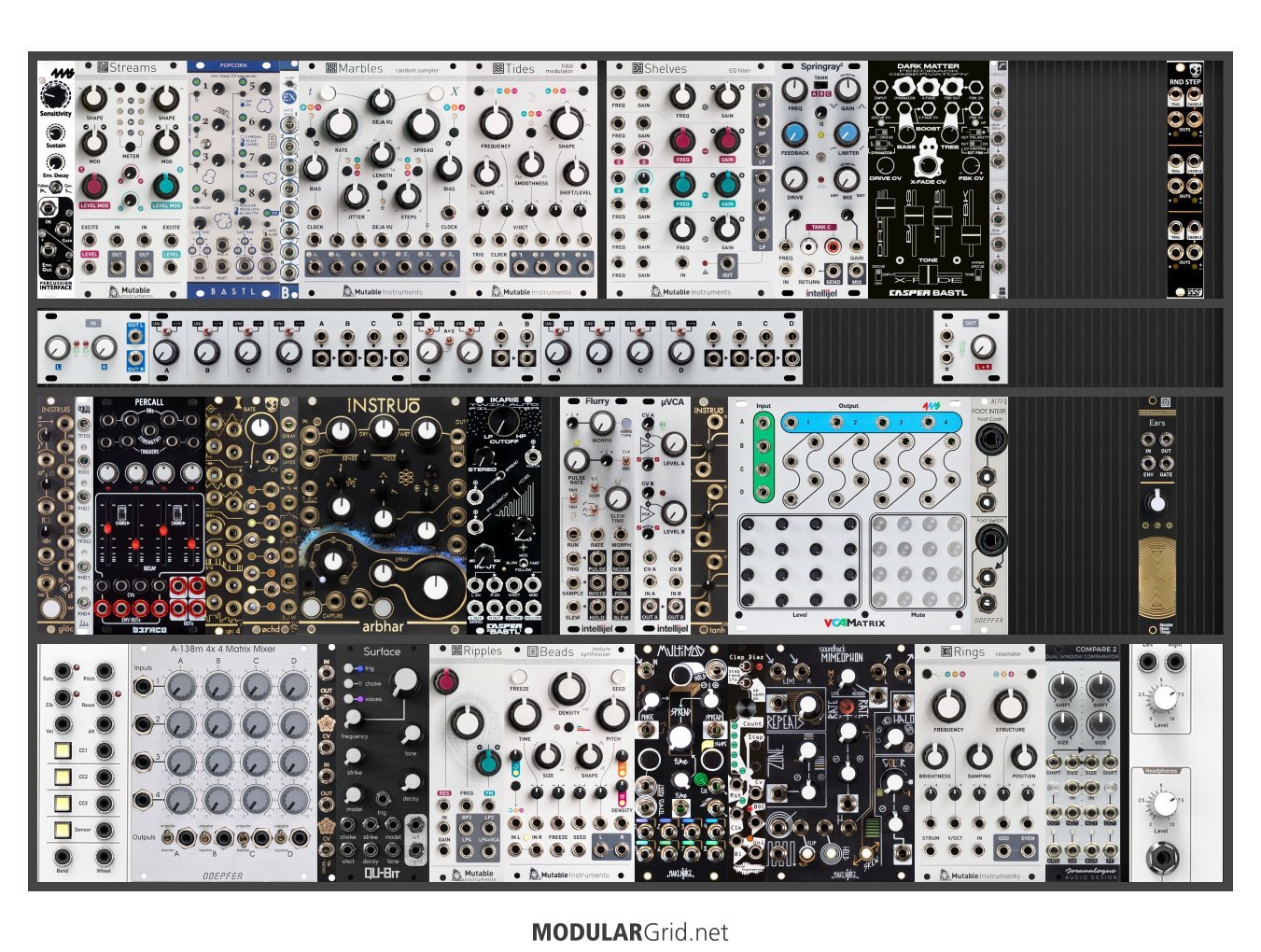Screen dimensions: 1261x952
Task: Tap the gold contact plate on Ears
Action: click(1157, 579)
